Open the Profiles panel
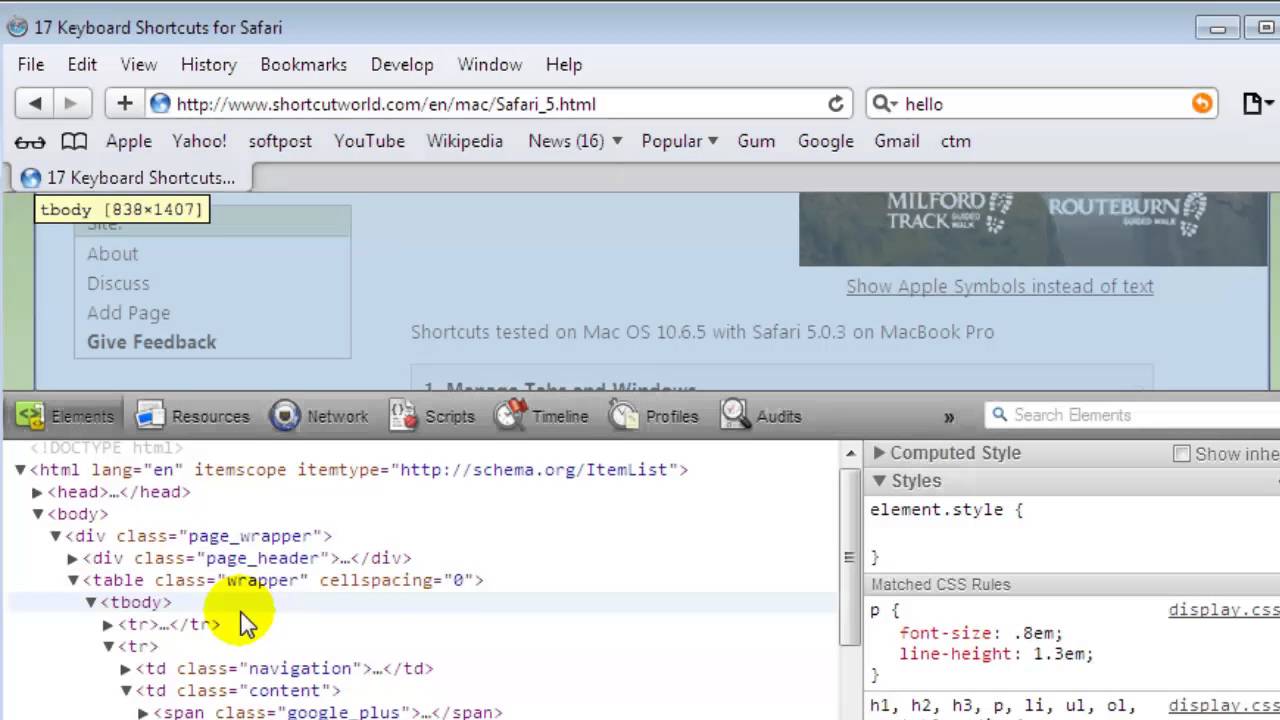Screen dimensions: 1280x720 pos(654,416)
